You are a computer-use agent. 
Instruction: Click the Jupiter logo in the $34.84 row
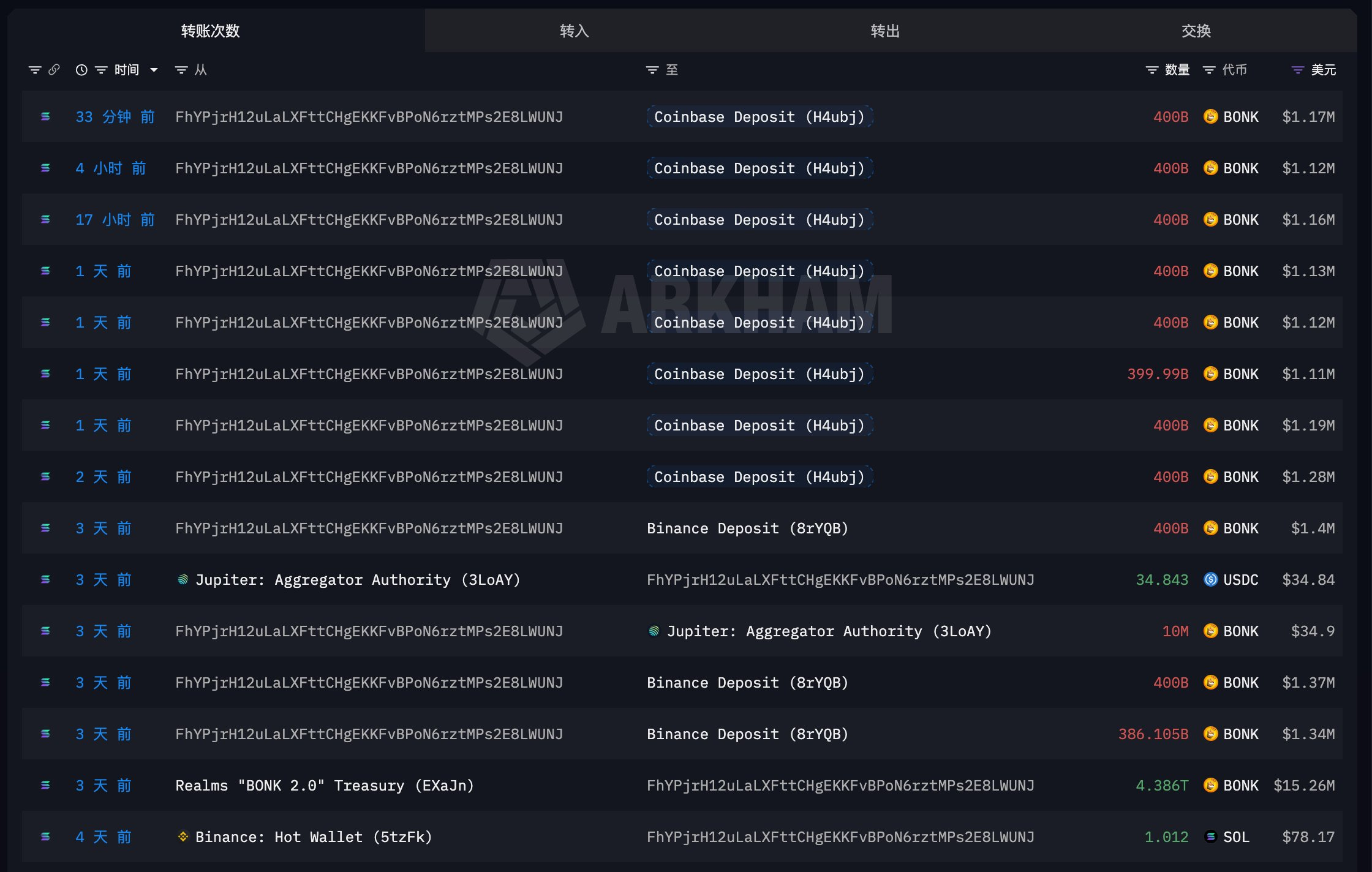click(183, 579)
